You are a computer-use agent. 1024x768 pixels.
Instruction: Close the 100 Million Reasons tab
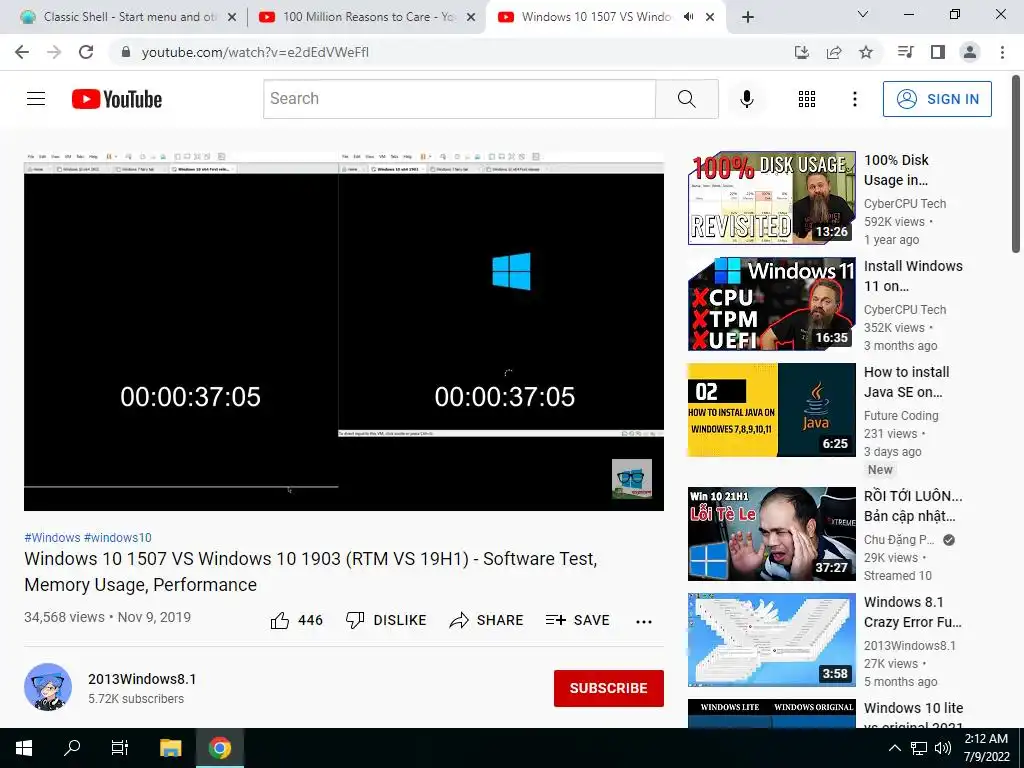pos(471,17)
